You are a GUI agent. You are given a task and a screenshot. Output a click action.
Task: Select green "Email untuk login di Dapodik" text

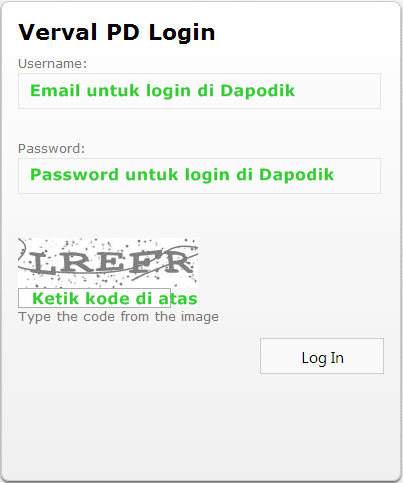pyautogui.click(x=163, y=91)
